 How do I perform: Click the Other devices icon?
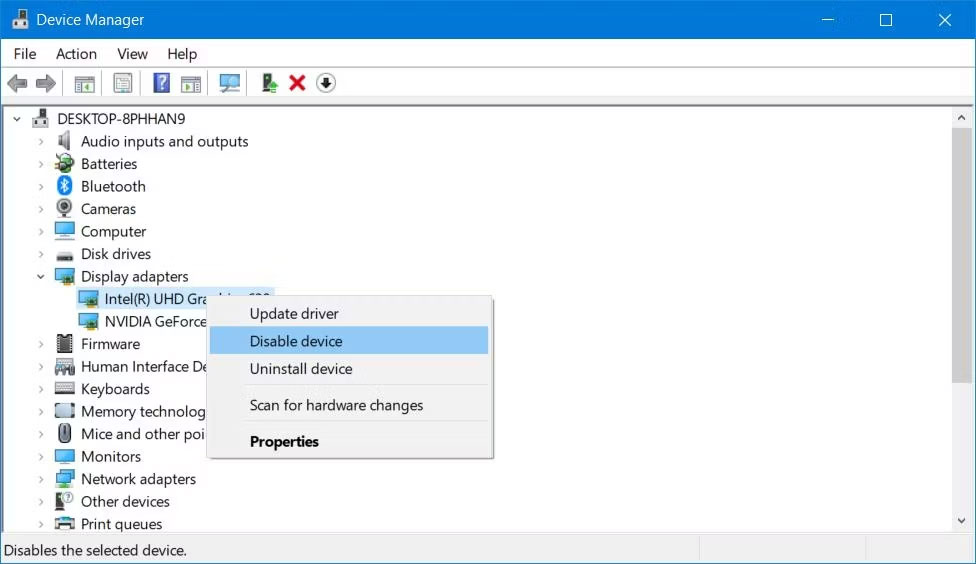[64, 501]
